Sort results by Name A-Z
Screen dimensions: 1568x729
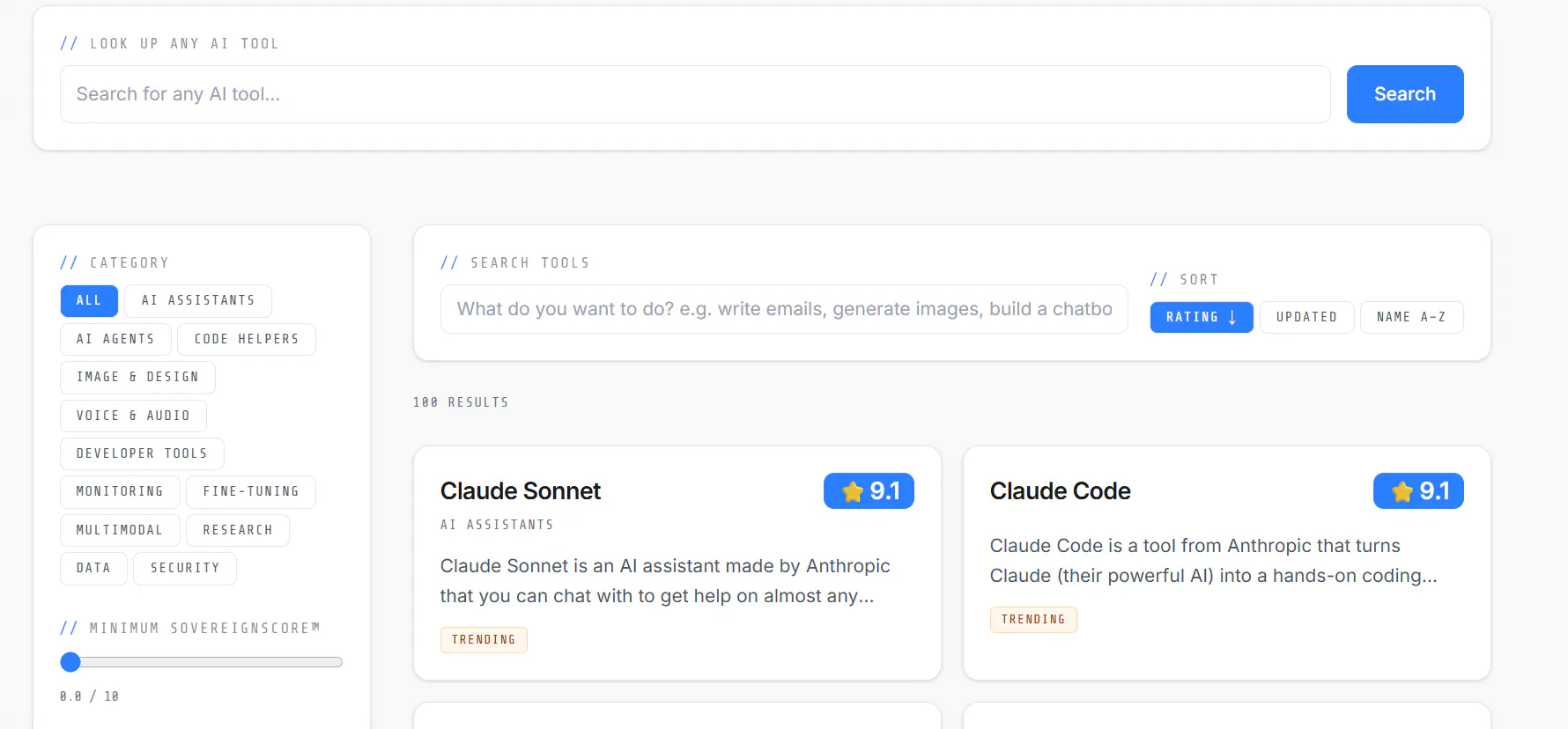tap(1411, 317)
